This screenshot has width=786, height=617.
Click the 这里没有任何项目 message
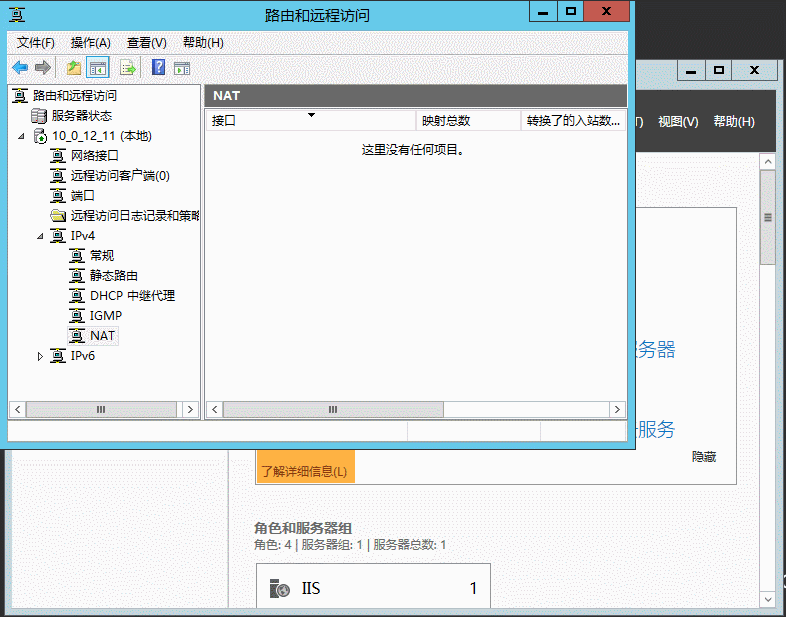pyautogui.click(x=413, y=150)
